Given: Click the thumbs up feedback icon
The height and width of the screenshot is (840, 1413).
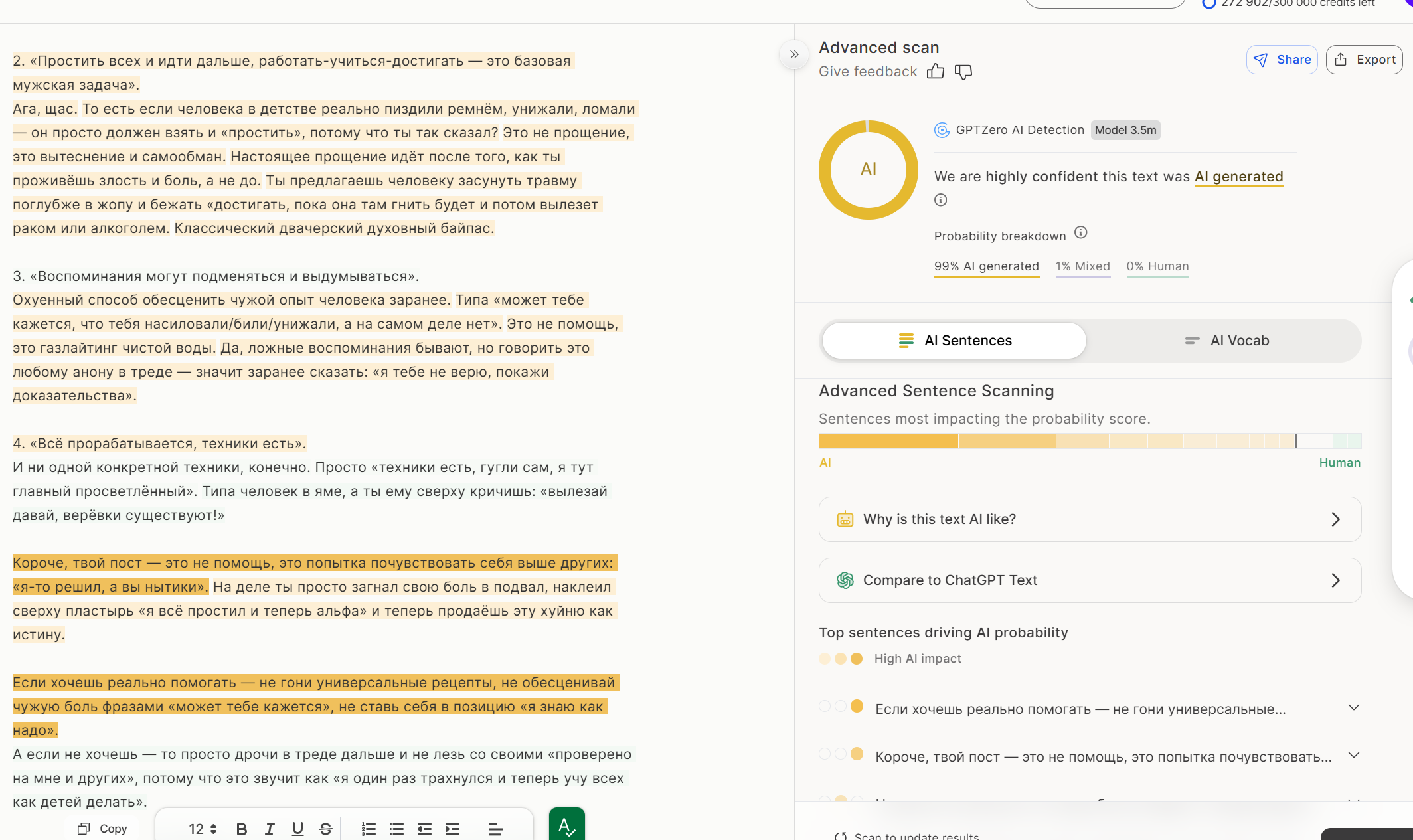Looking at the screenshot, I should pos(935,72).
